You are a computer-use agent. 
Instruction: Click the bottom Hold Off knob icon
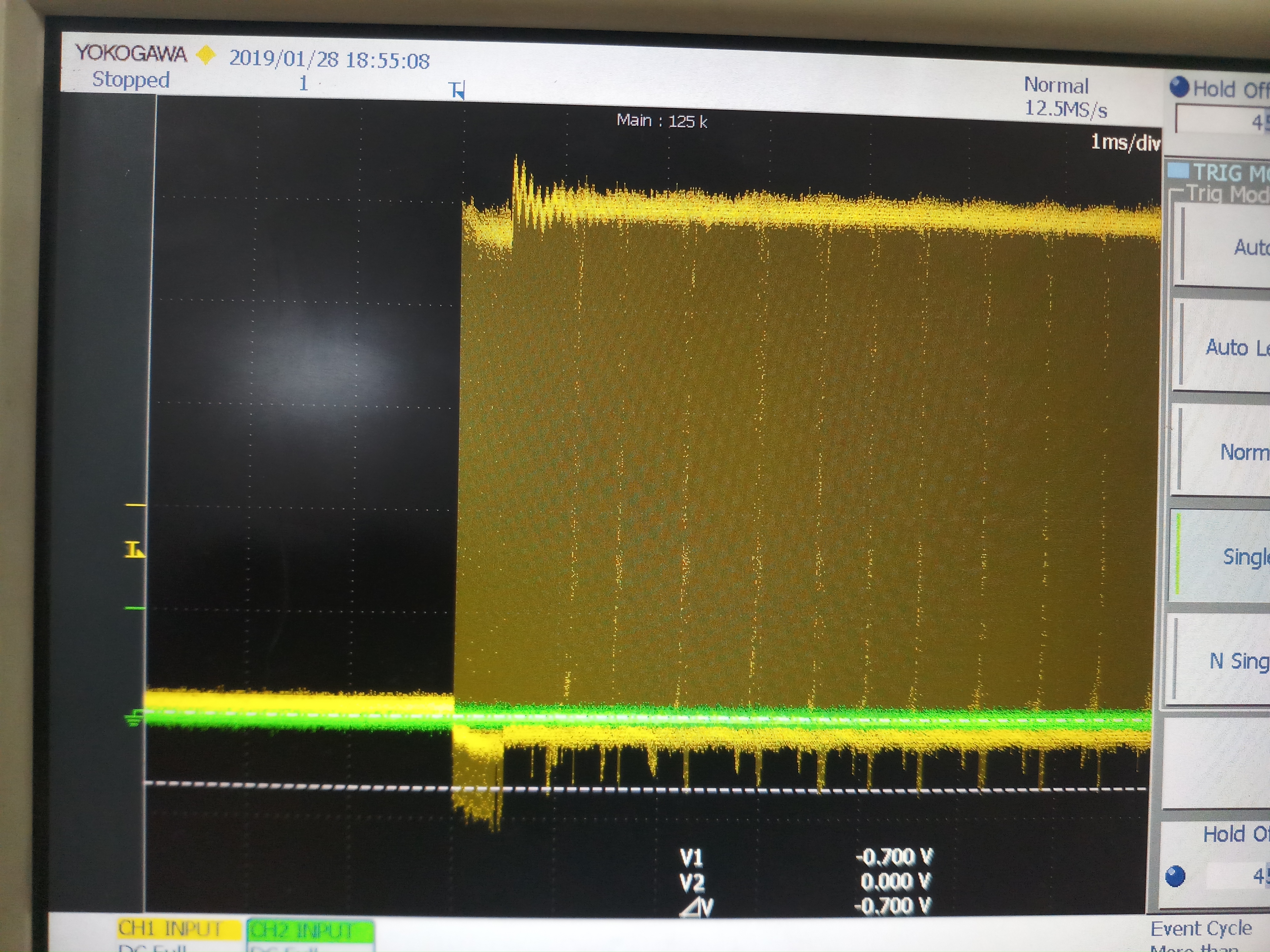click(x=1175, y=876)
